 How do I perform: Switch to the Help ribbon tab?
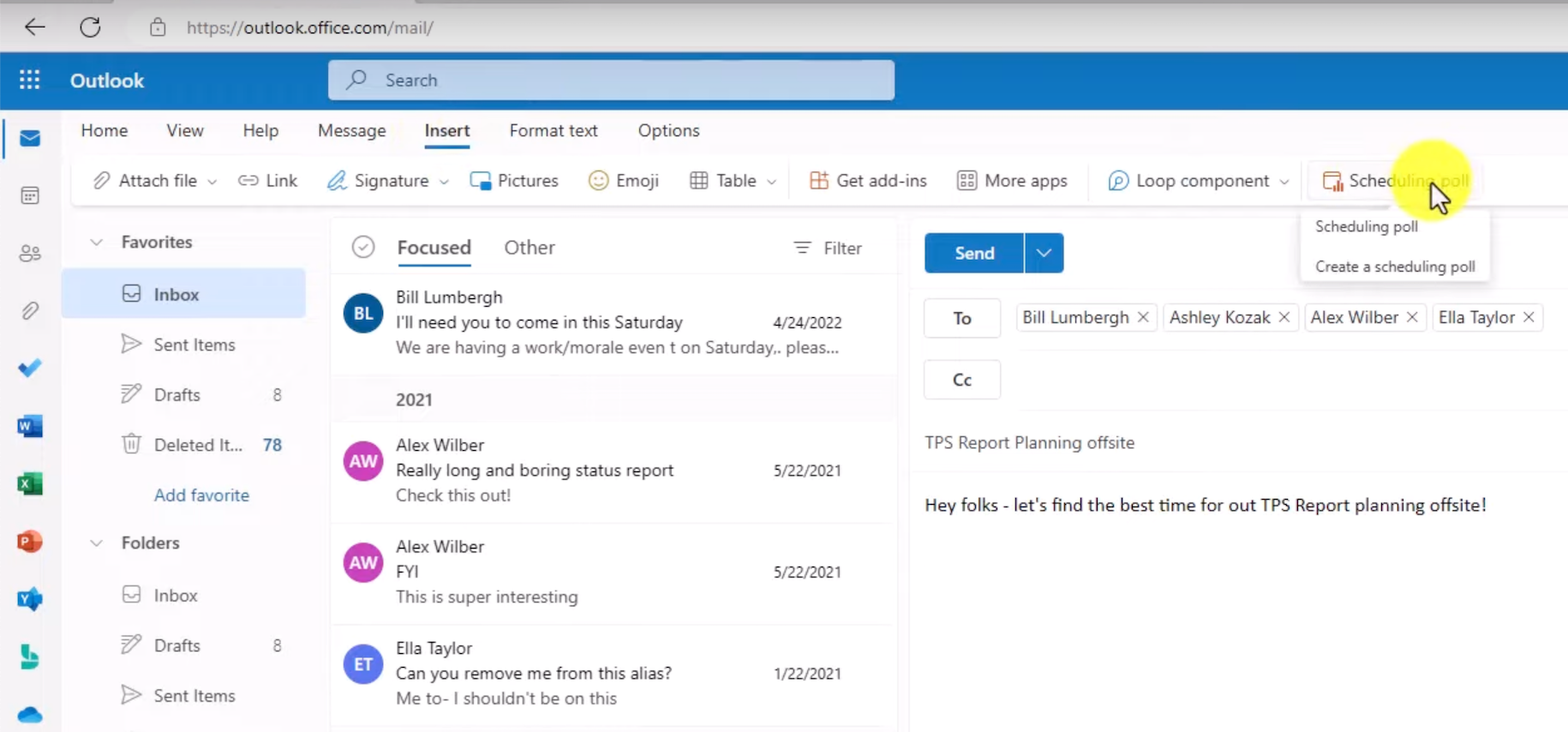[260, 130]
